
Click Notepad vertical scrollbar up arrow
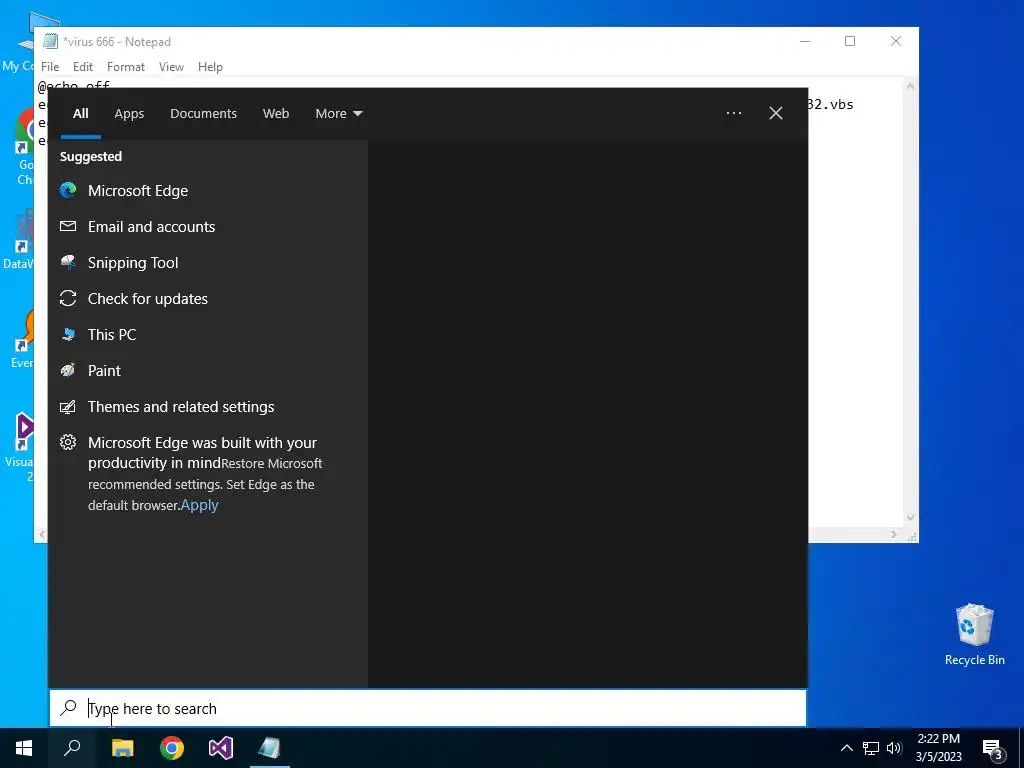[910, 86]
